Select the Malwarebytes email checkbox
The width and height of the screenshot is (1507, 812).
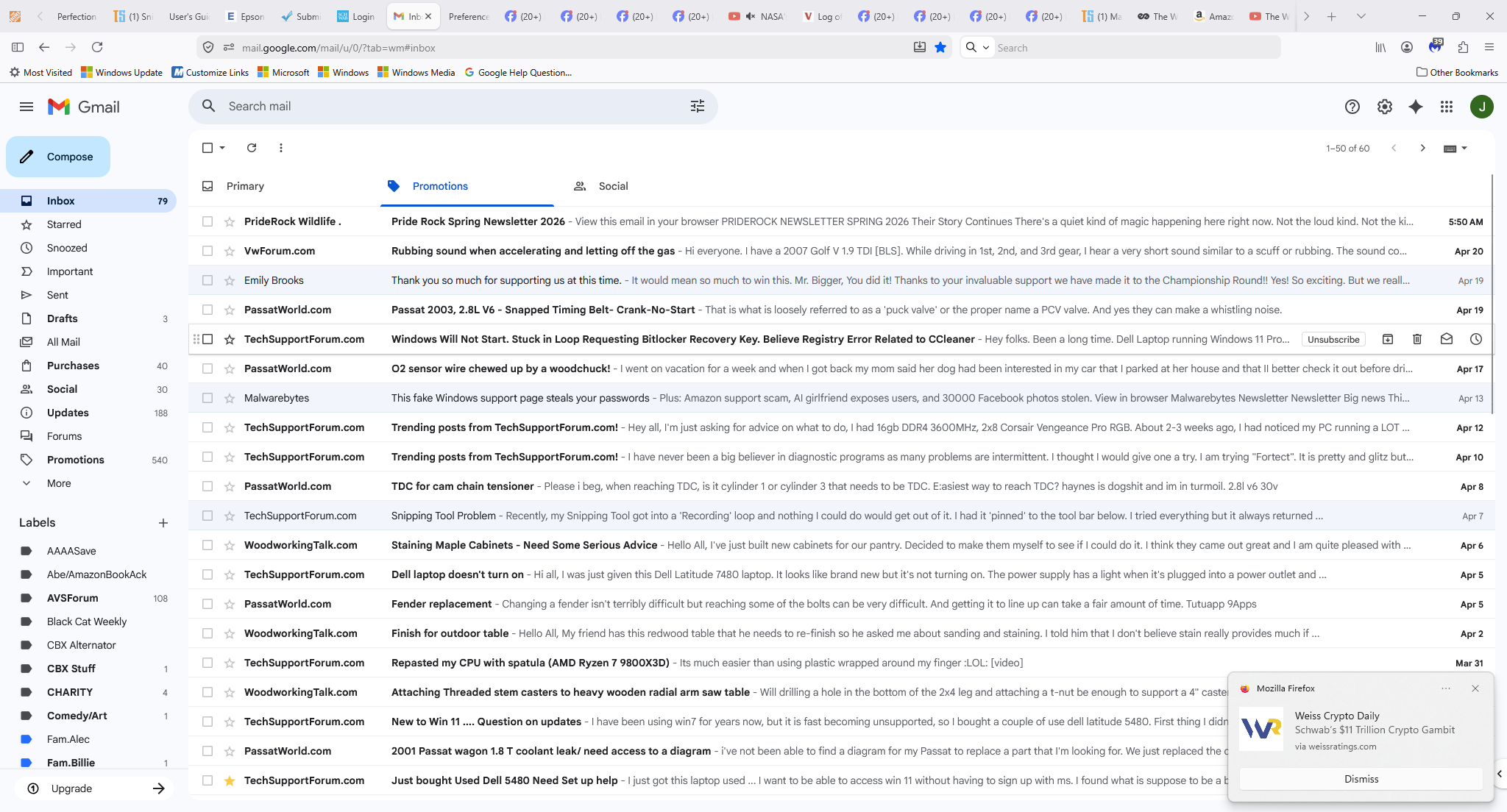pyautogui.click(x=208, y=398)
